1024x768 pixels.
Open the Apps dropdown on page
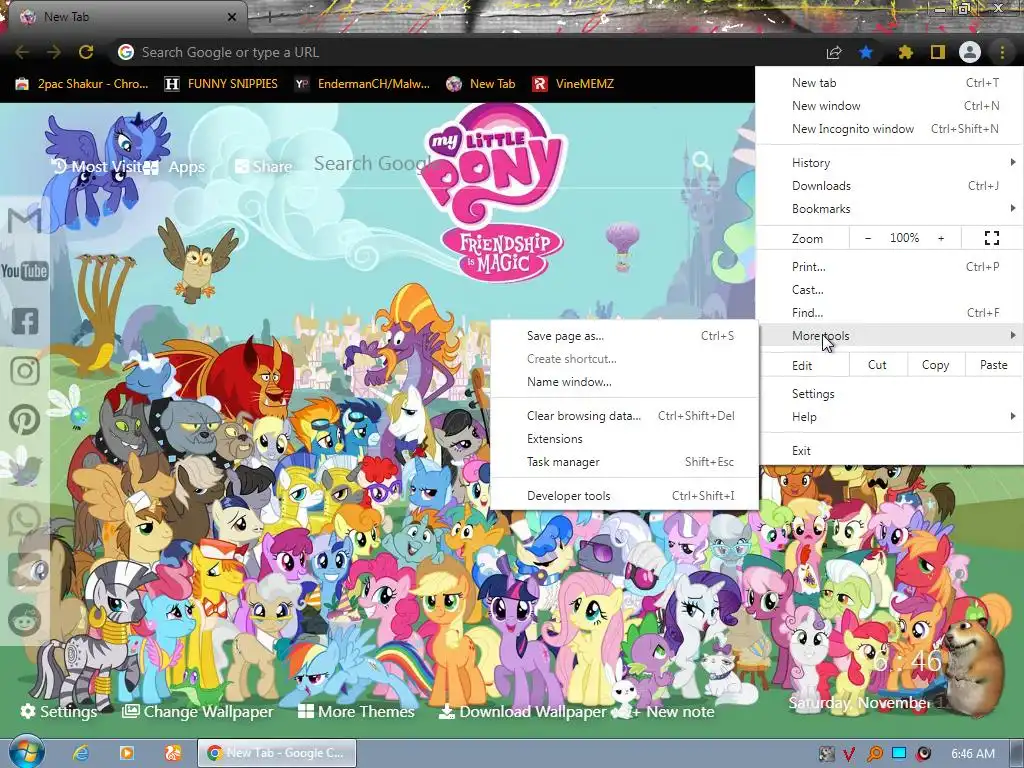point(174,167)
